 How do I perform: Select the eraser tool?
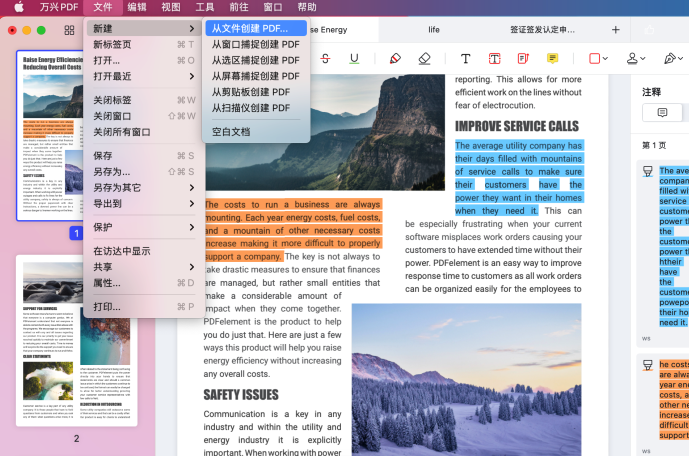tap(424, 58)
